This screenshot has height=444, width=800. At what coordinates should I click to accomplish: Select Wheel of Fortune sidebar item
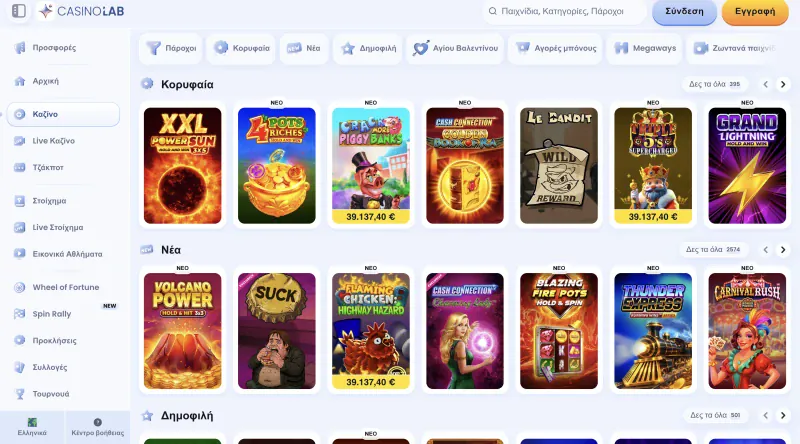(x=63, y=287)
